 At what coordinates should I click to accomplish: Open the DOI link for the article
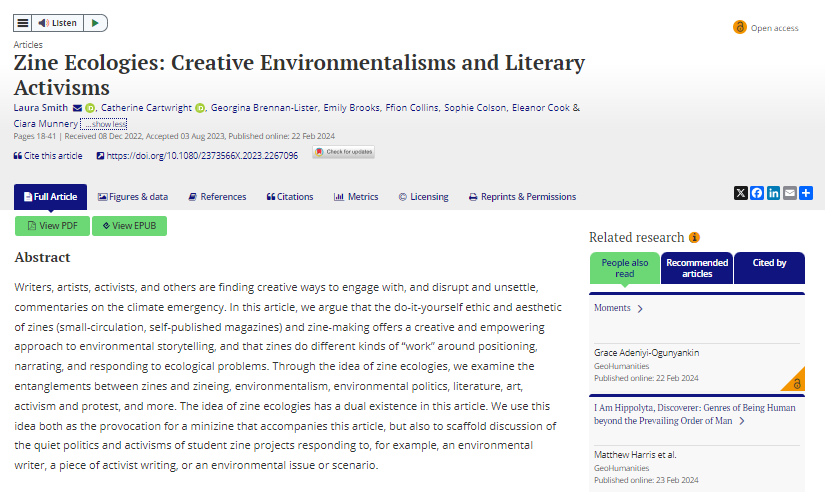pos(197,156)
